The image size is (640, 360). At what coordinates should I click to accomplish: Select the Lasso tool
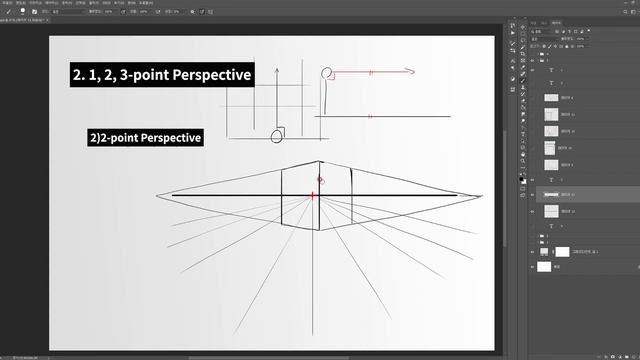pyautogui.click(x=523, y=40)
